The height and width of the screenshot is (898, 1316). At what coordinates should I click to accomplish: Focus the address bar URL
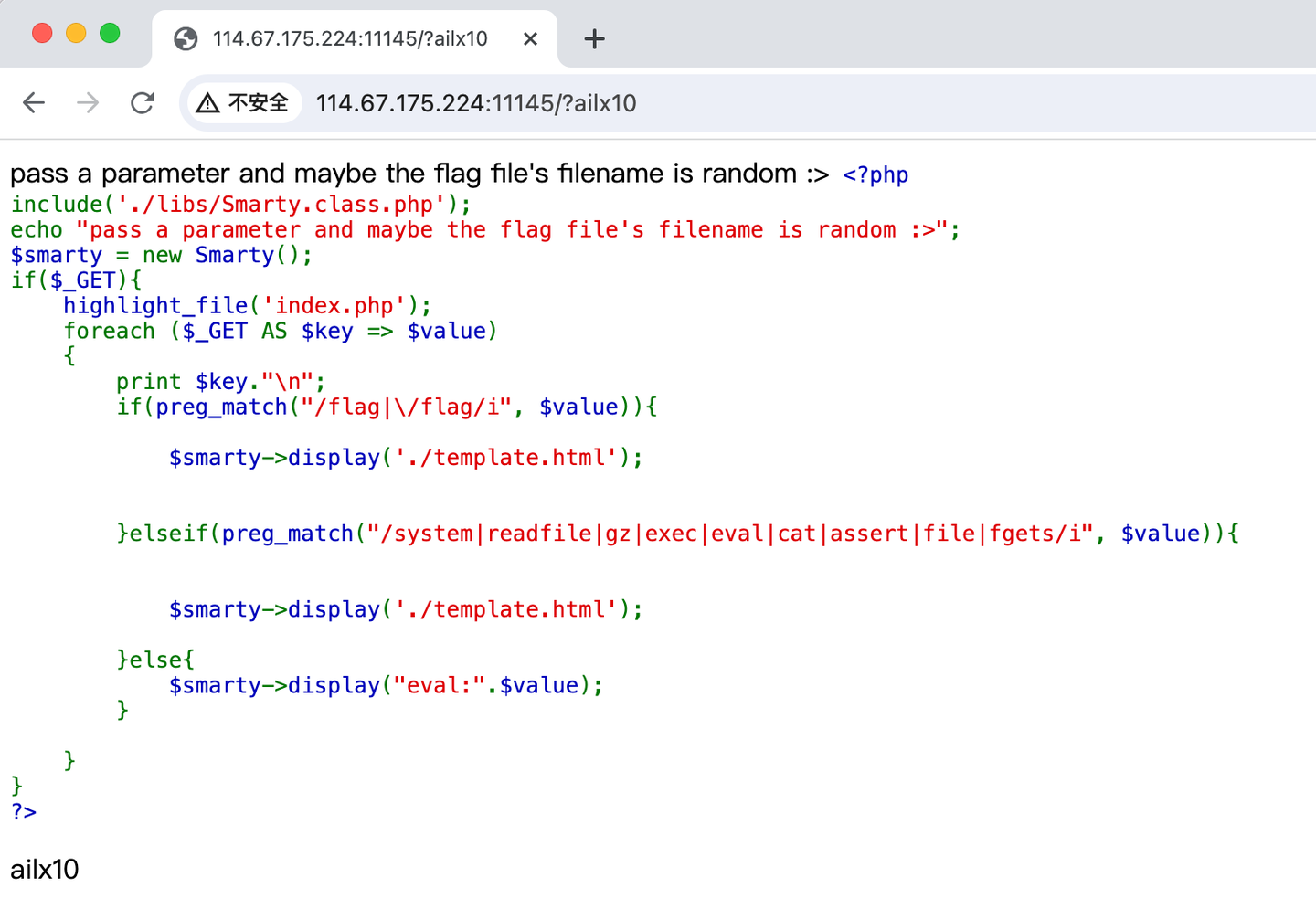[475, 103]
